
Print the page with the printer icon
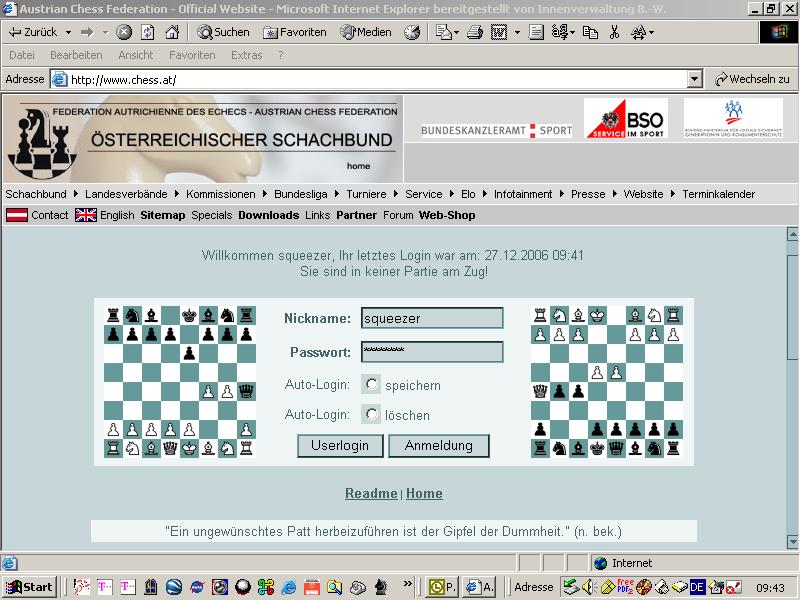coord(475,33)
